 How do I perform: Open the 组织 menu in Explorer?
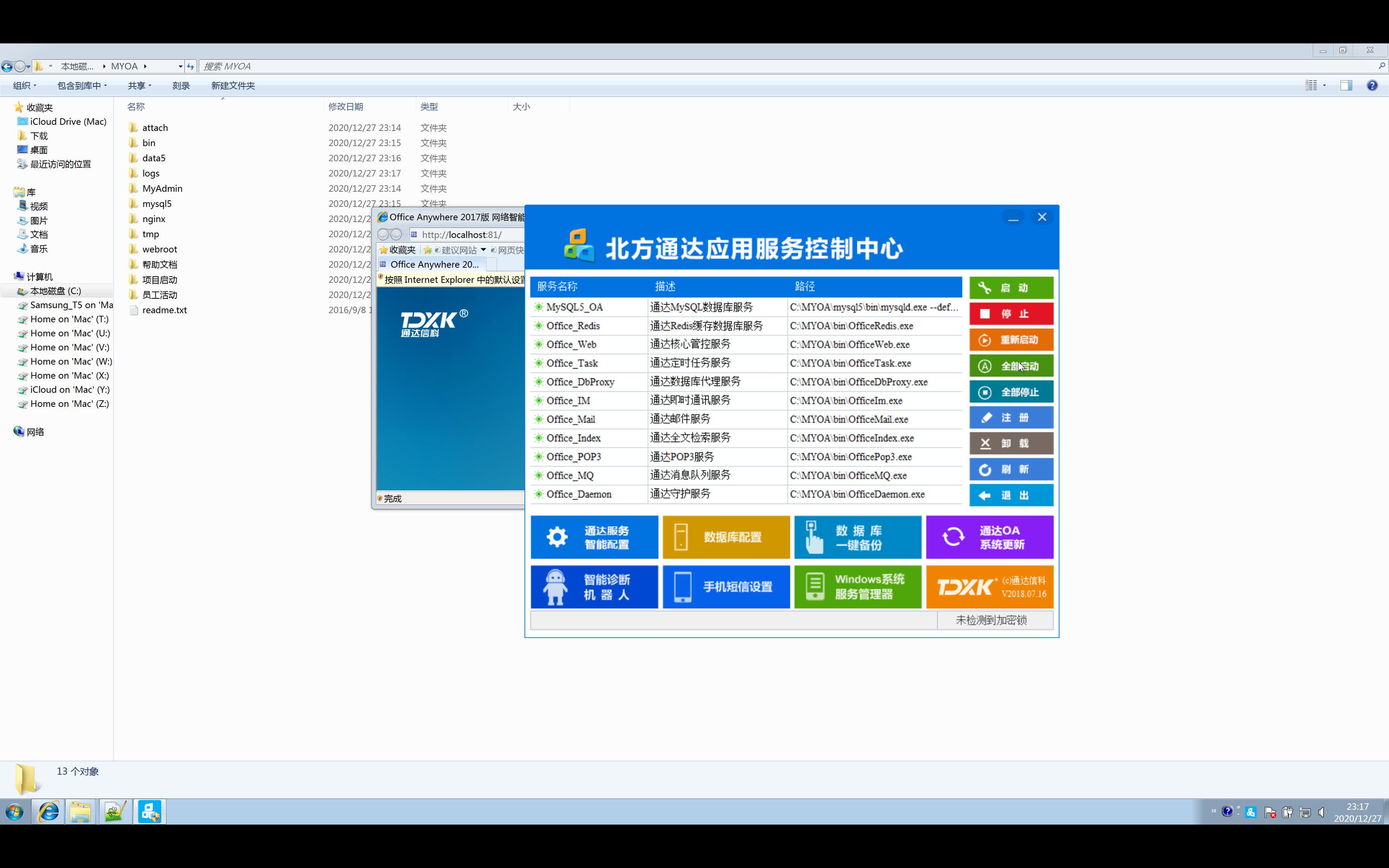[x=25, y=86]
